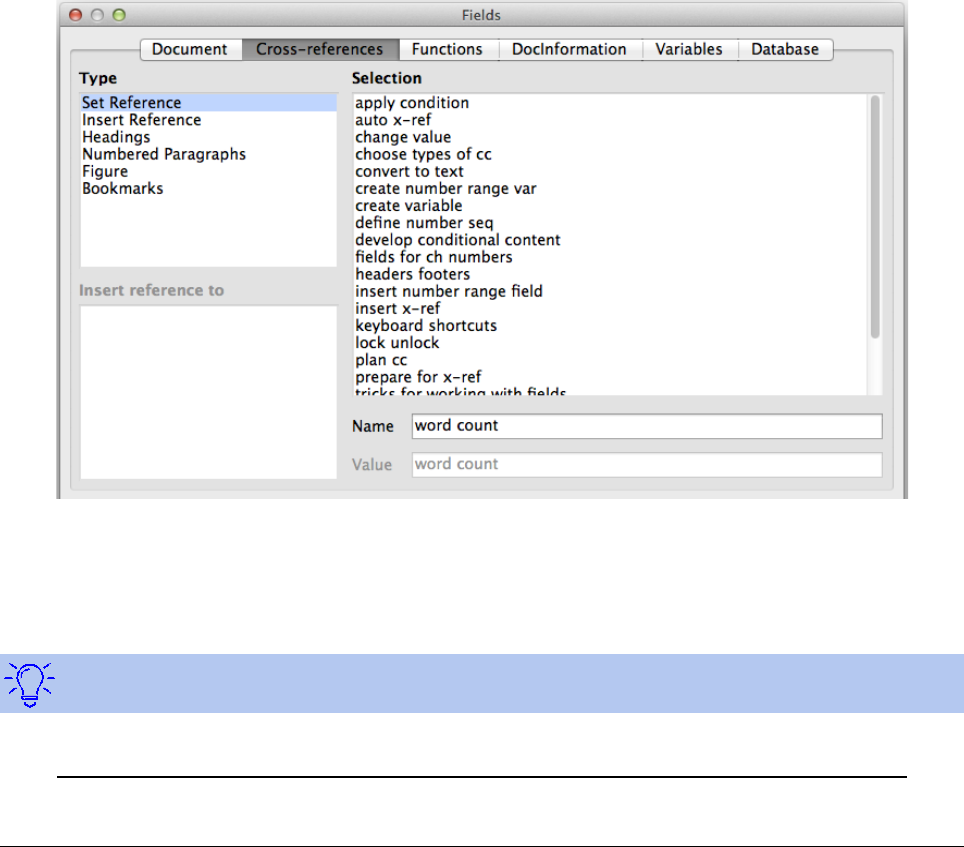This screenshot has width=964, height=847.
Task: Select Figure in the Type list
Action: click(208, 171)
